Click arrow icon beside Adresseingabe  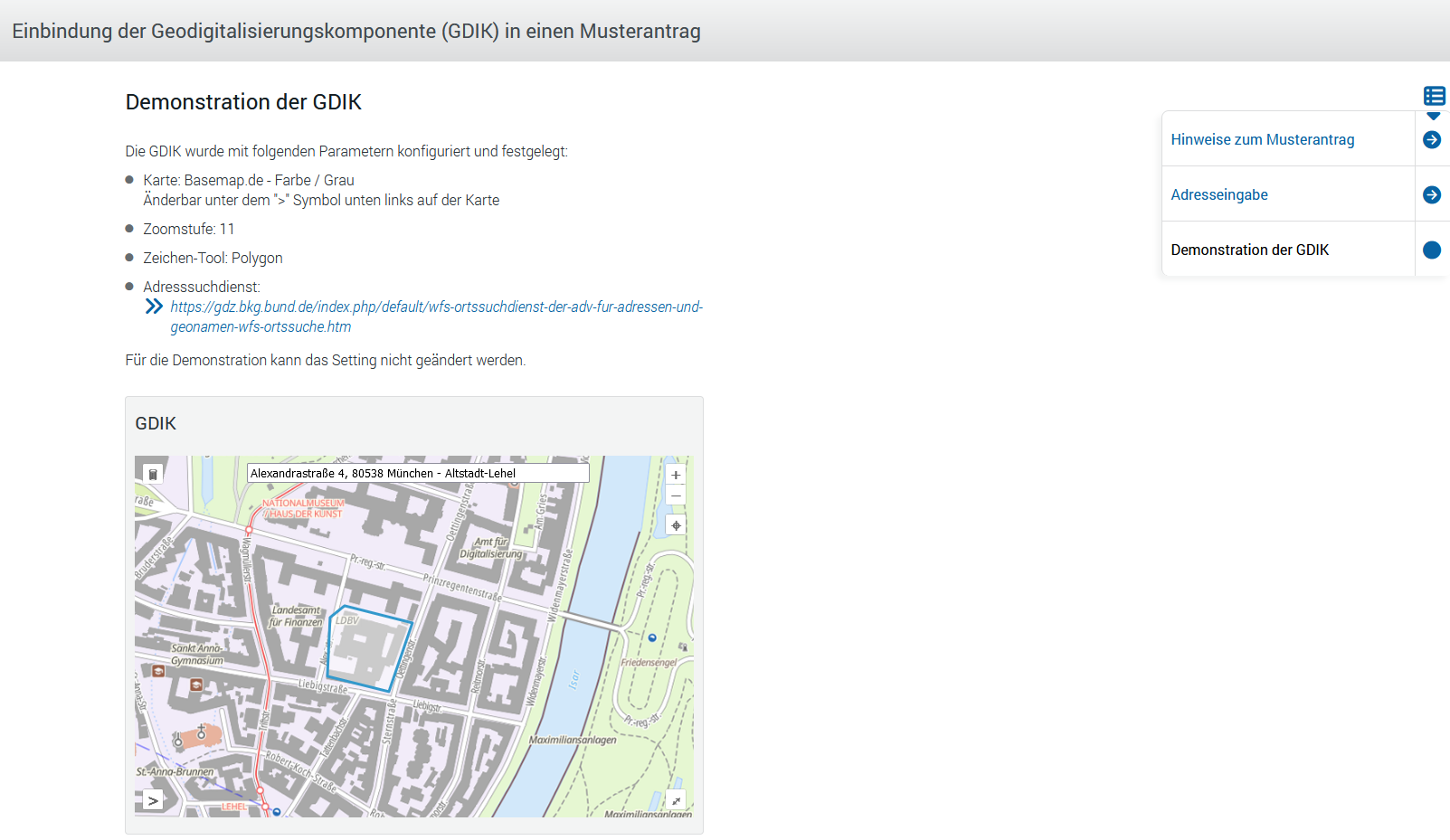(1432, 194)
